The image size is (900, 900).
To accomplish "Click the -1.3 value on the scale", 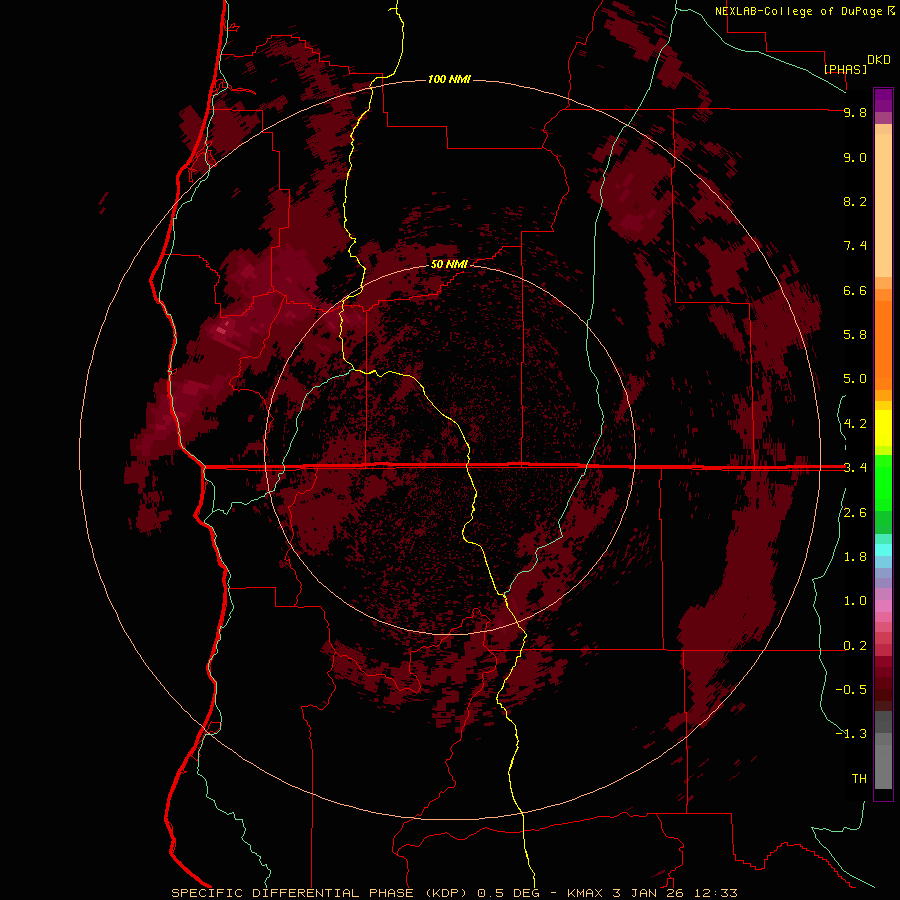I will (x=851, y=734).
